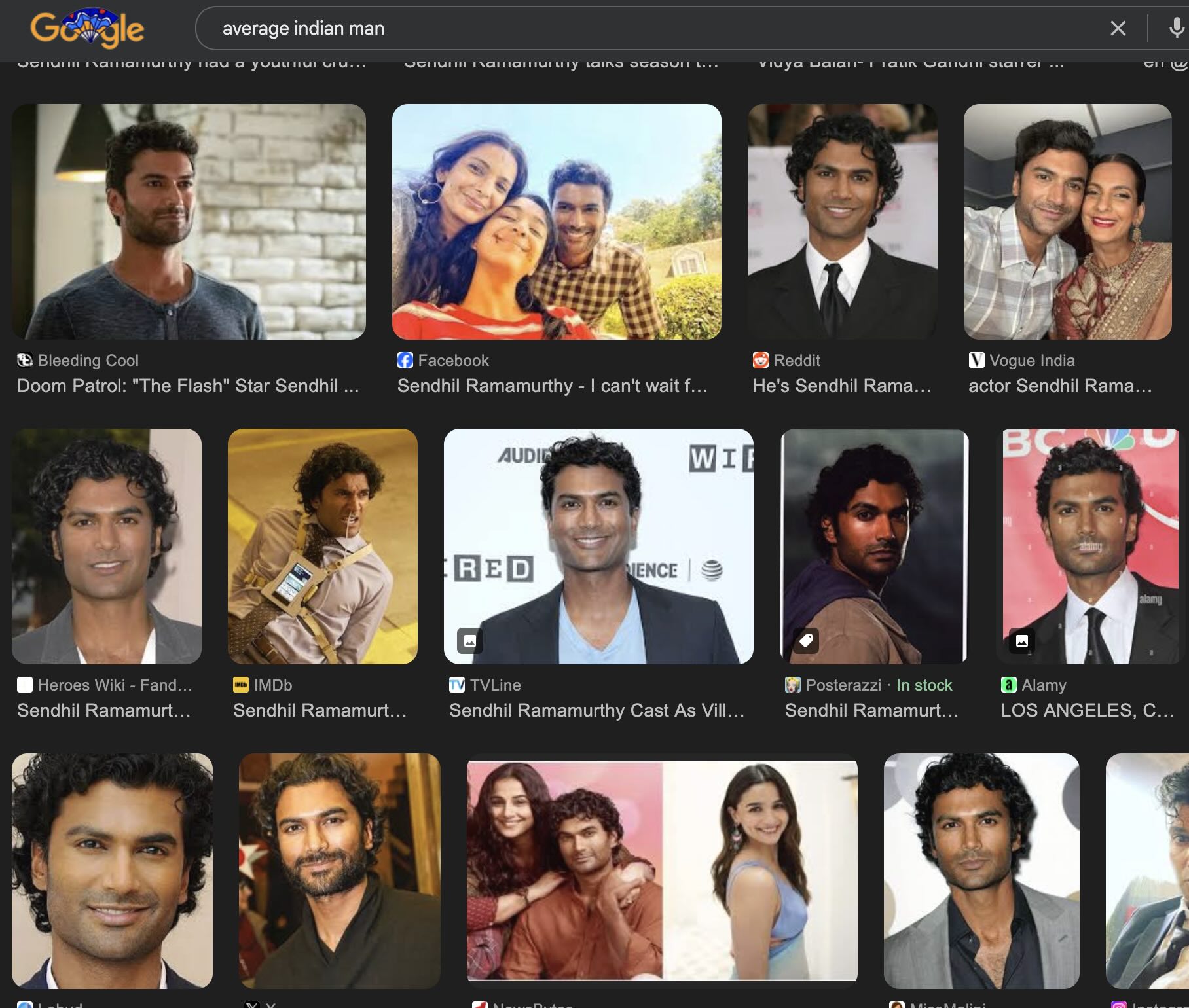Click the 'In stock' Posterazzi label
The height and width of the screenshot is (1008, 1189).
pyautogui.click(x=924, y=685)
